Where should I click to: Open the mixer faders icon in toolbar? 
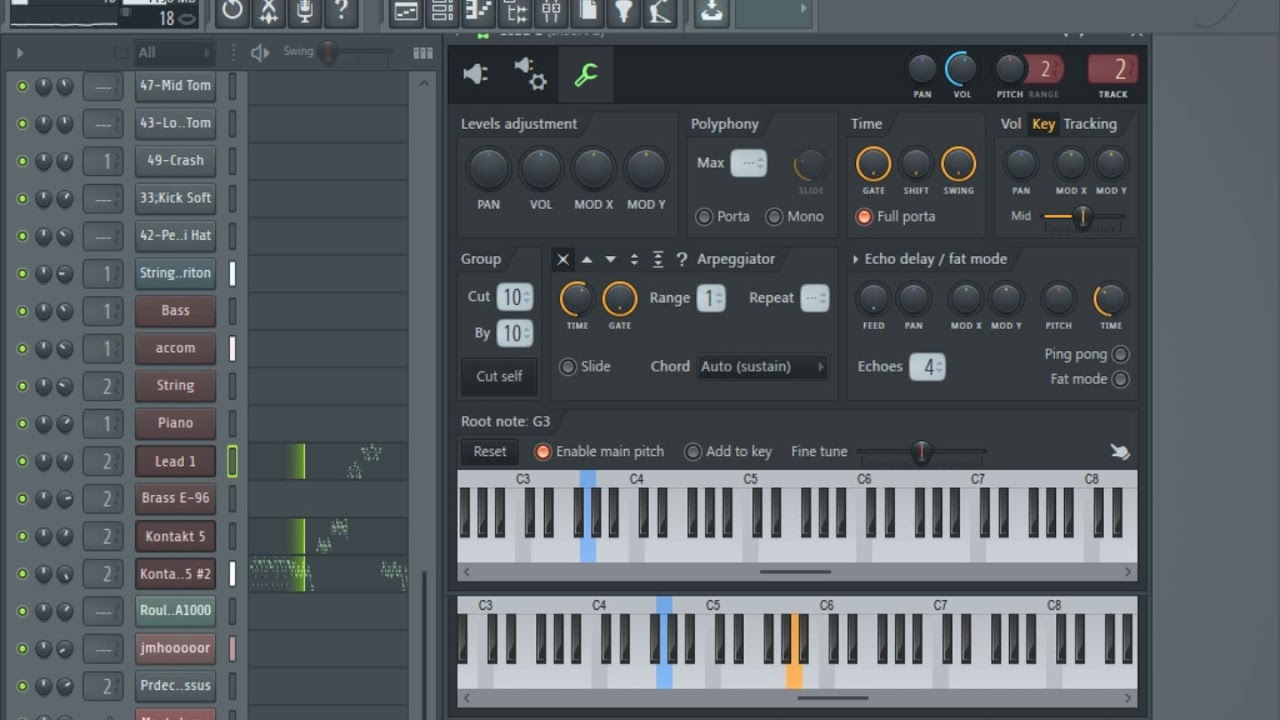pos(551,12)
